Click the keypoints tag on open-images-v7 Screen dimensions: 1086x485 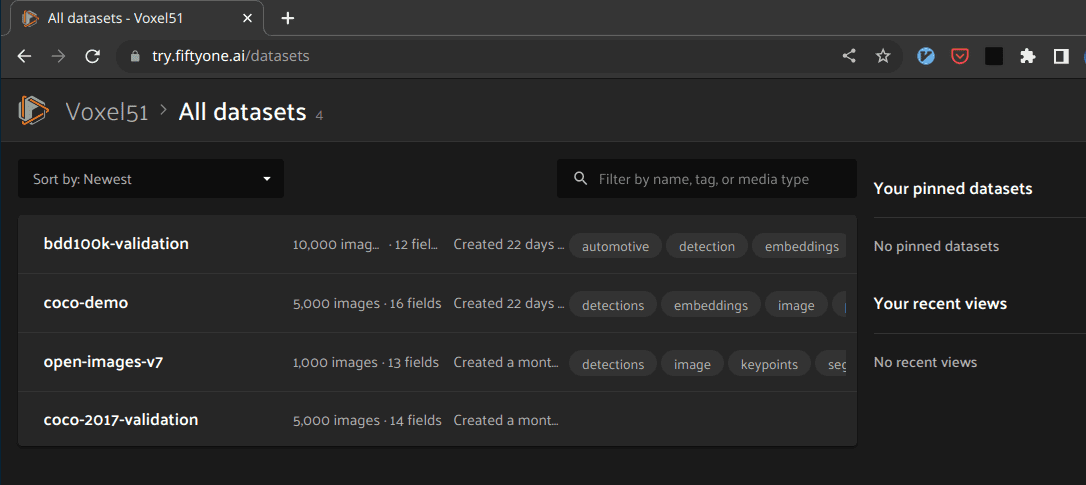click(x=769, y=364)
